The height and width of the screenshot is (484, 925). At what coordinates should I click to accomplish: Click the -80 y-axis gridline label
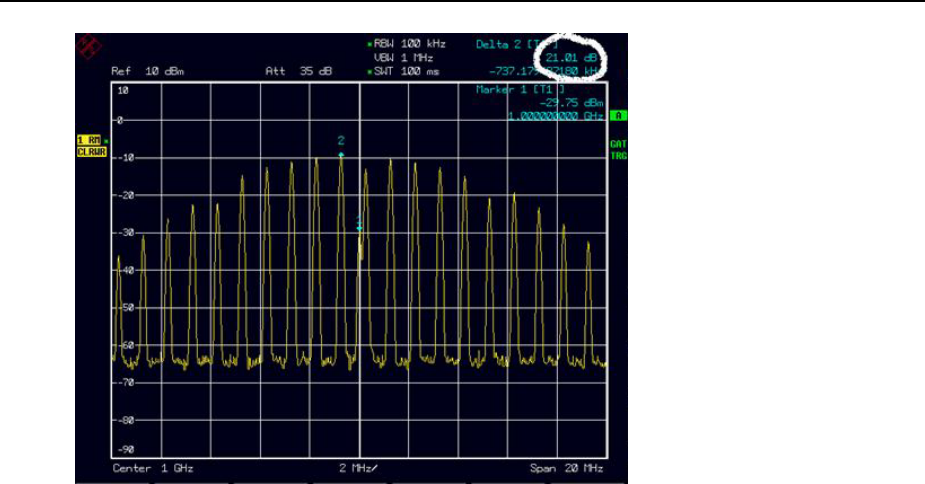pos(124,420)
